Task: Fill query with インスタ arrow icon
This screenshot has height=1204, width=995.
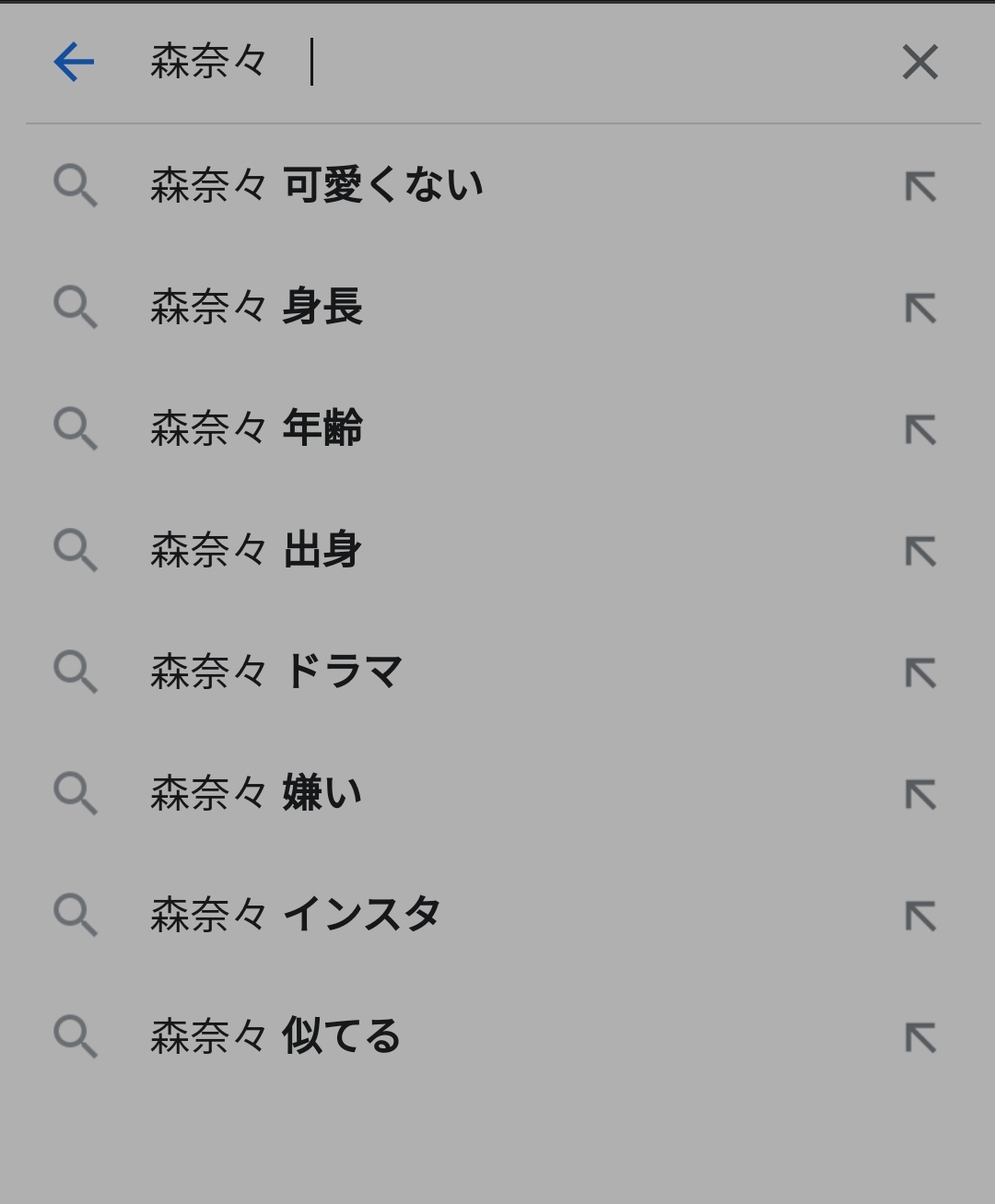Action: point(920,916)
